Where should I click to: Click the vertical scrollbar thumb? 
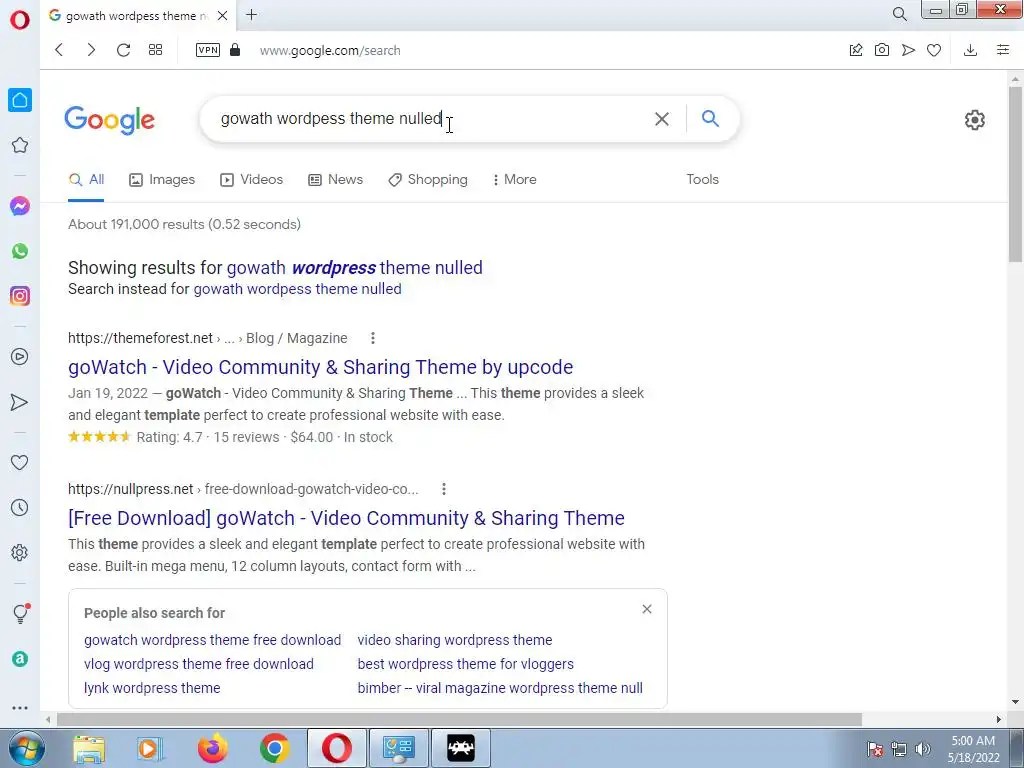1015,174
